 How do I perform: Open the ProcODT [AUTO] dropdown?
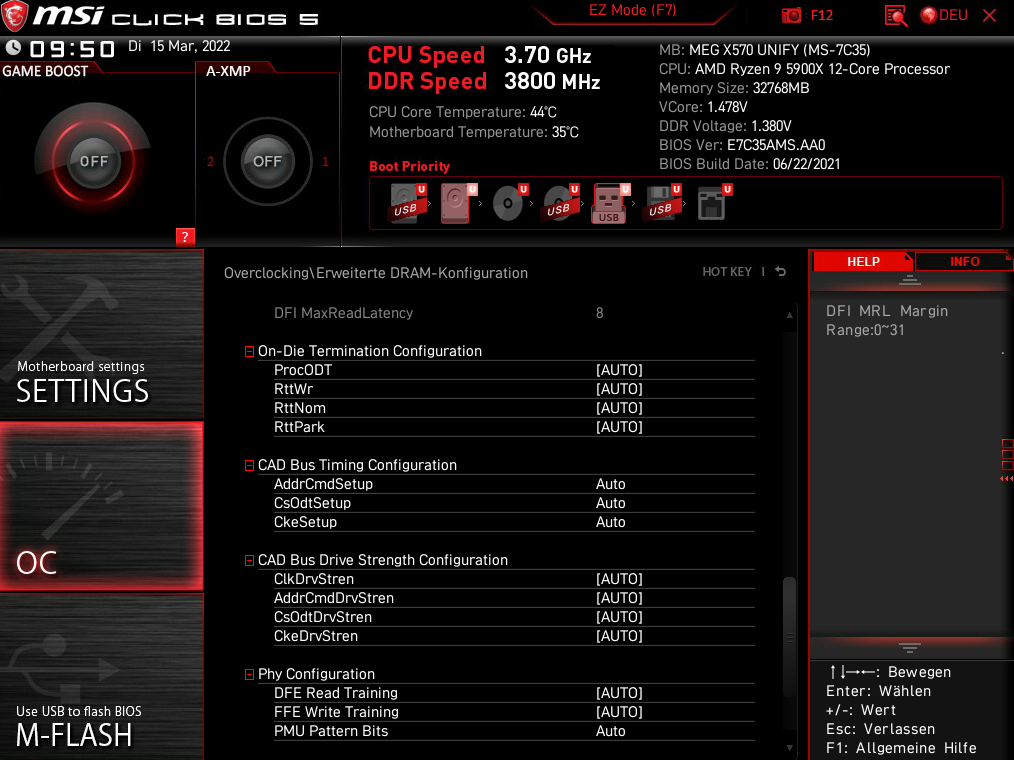619,370
